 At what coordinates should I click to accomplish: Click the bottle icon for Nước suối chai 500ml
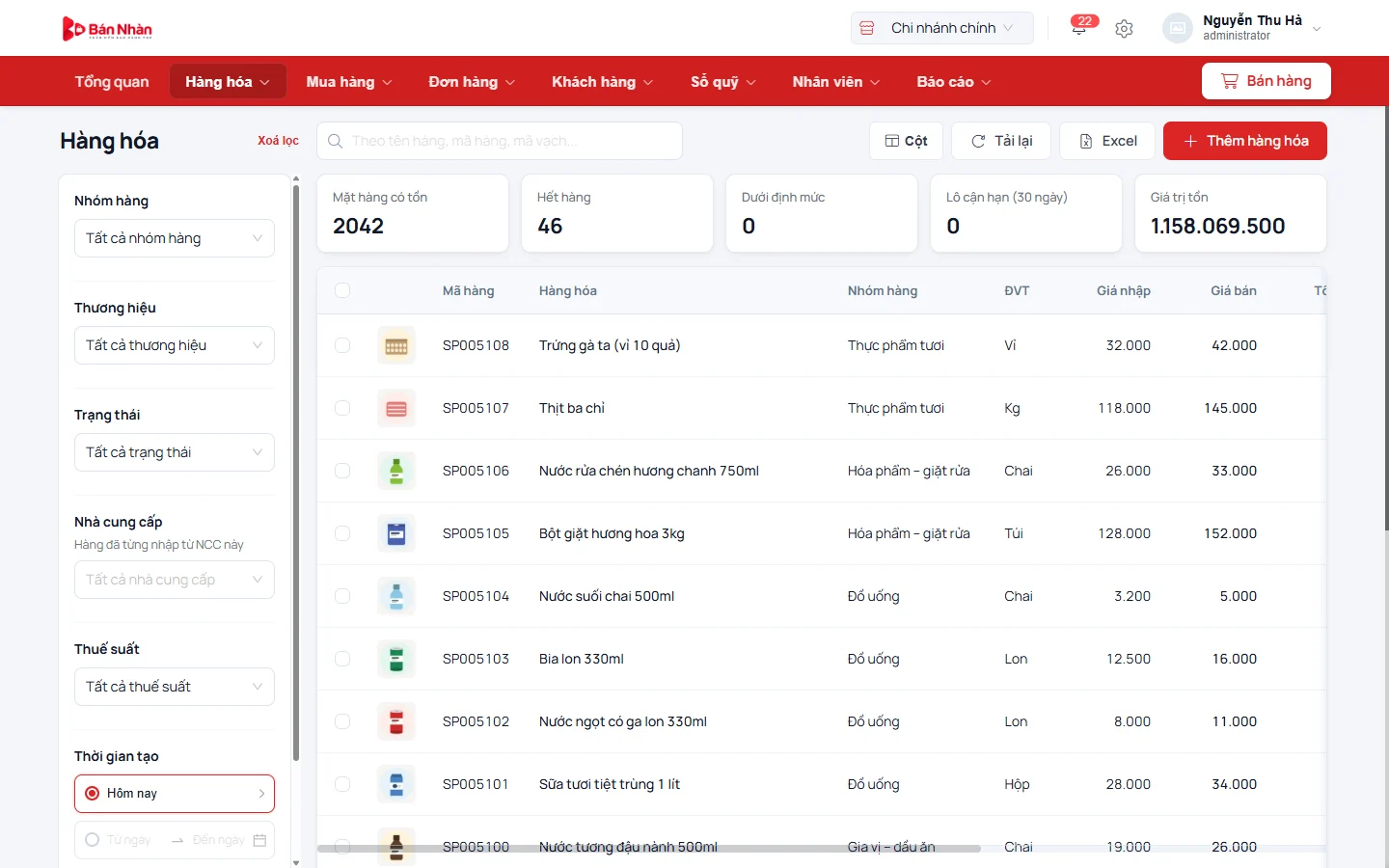(x=396, y=596)
